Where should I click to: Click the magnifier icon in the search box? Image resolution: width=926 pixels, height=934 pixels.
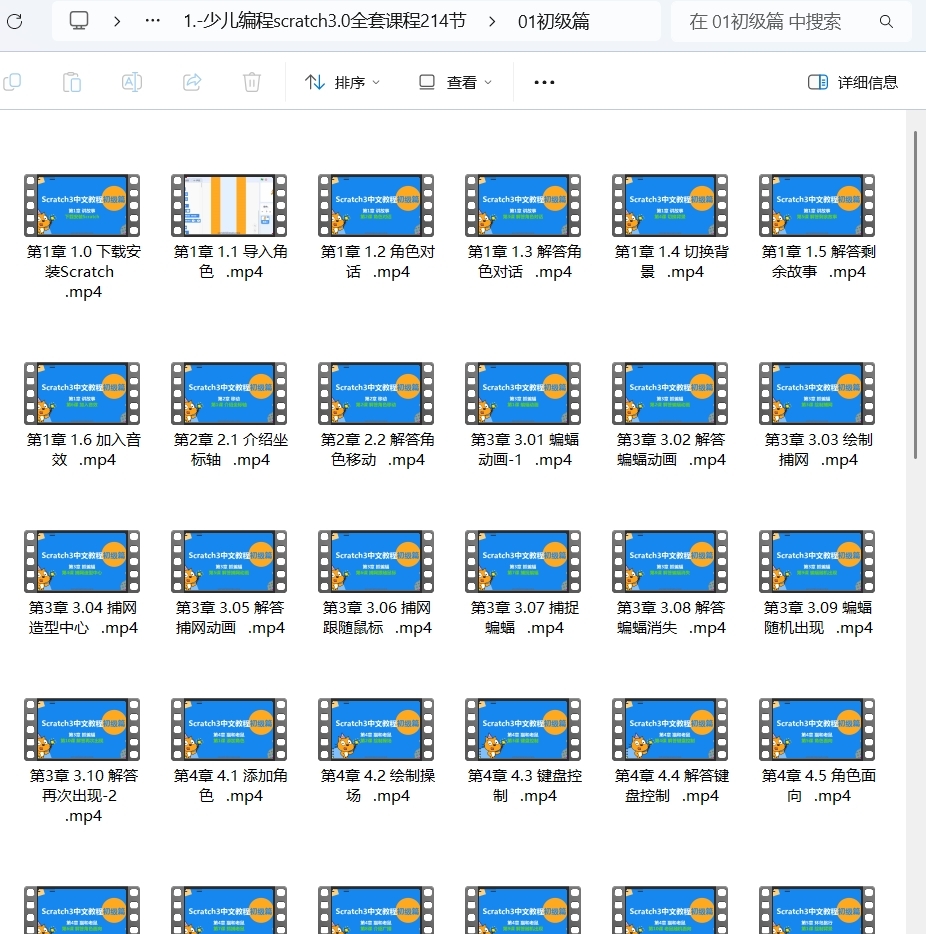(886, 20)
